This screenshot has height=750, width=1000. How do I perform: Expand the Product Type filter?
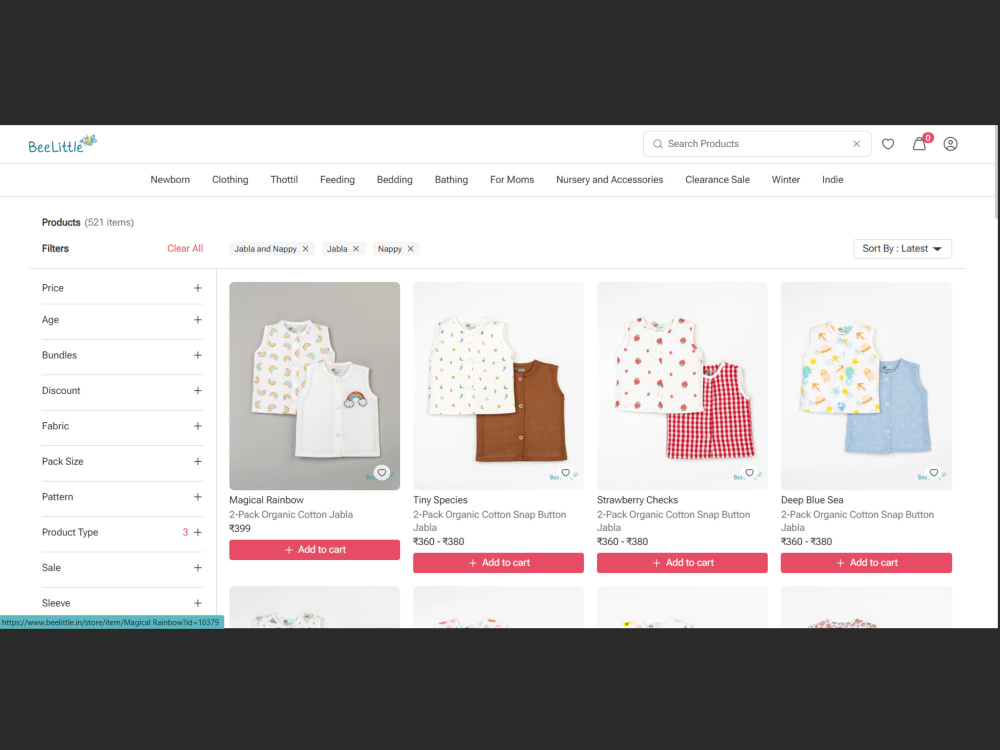[198, 533]
